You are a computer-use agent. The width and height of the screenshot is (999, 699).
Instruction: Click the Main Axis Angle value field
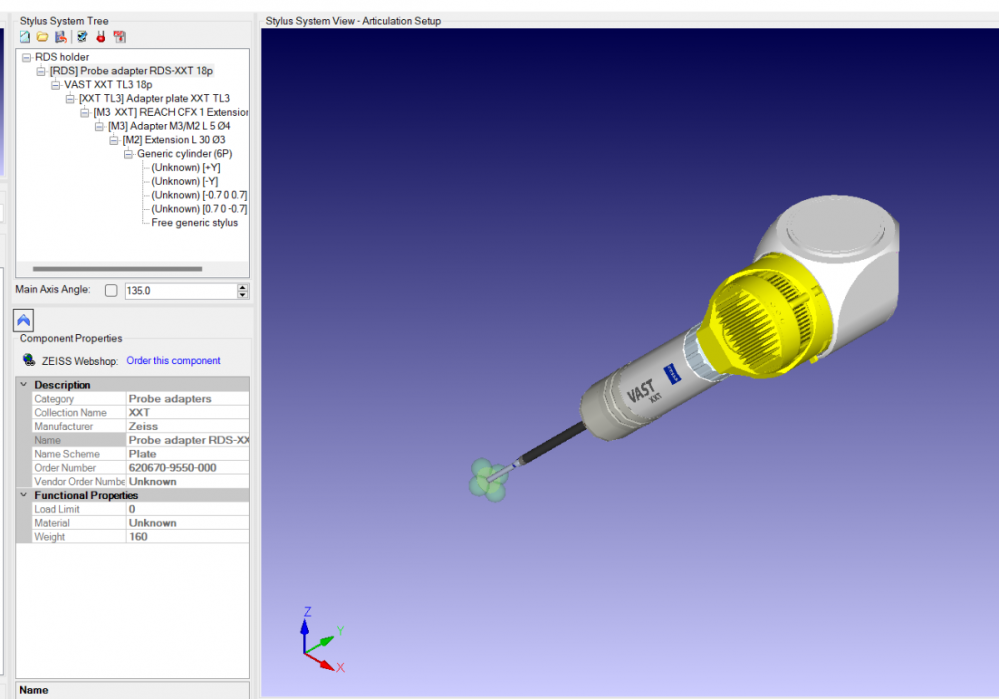pos(180,291)
